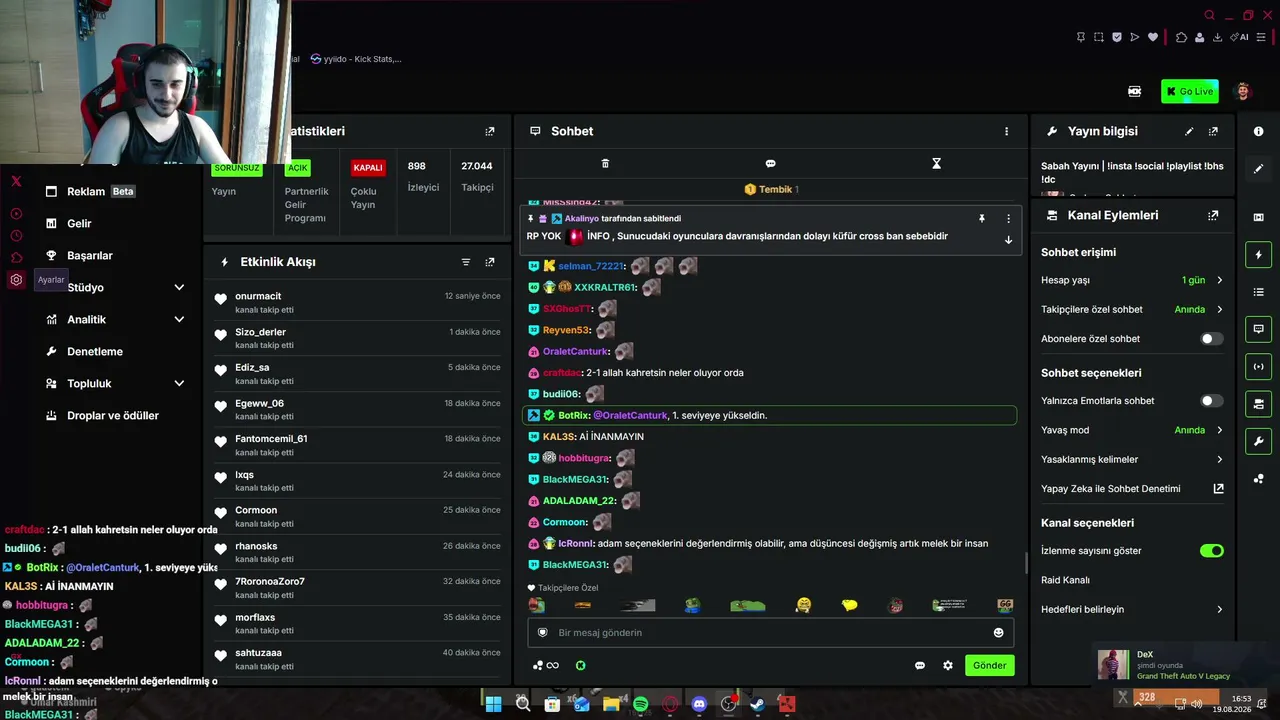Screen dimensions: 1280x720
Task: Open Yapay Zeka ile Sohbet Denetimi link
Action: pos(1132,489)
